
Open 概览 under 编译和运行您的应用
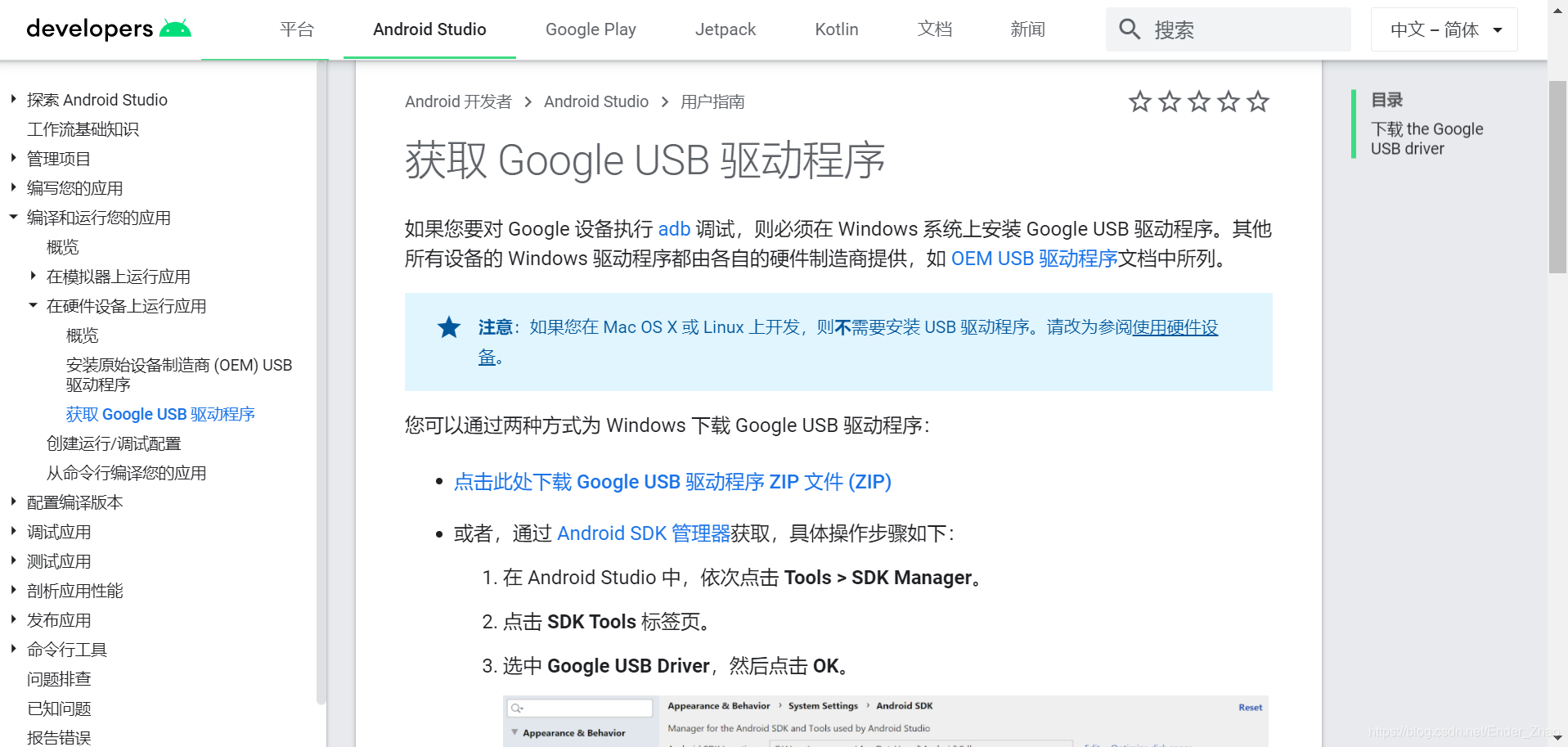(63, 247)
